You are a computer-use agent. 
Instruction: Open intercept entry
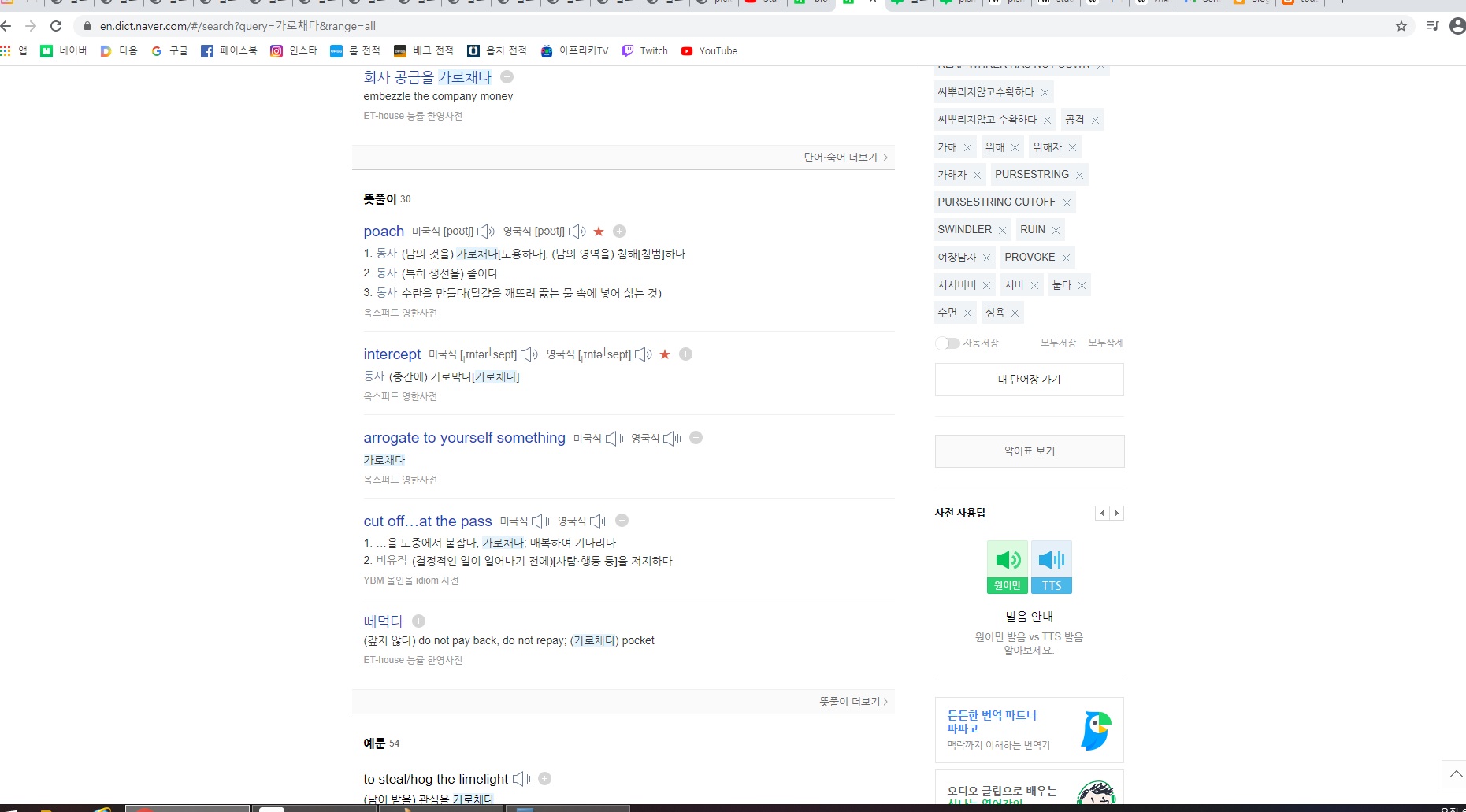tap(392, 354)
